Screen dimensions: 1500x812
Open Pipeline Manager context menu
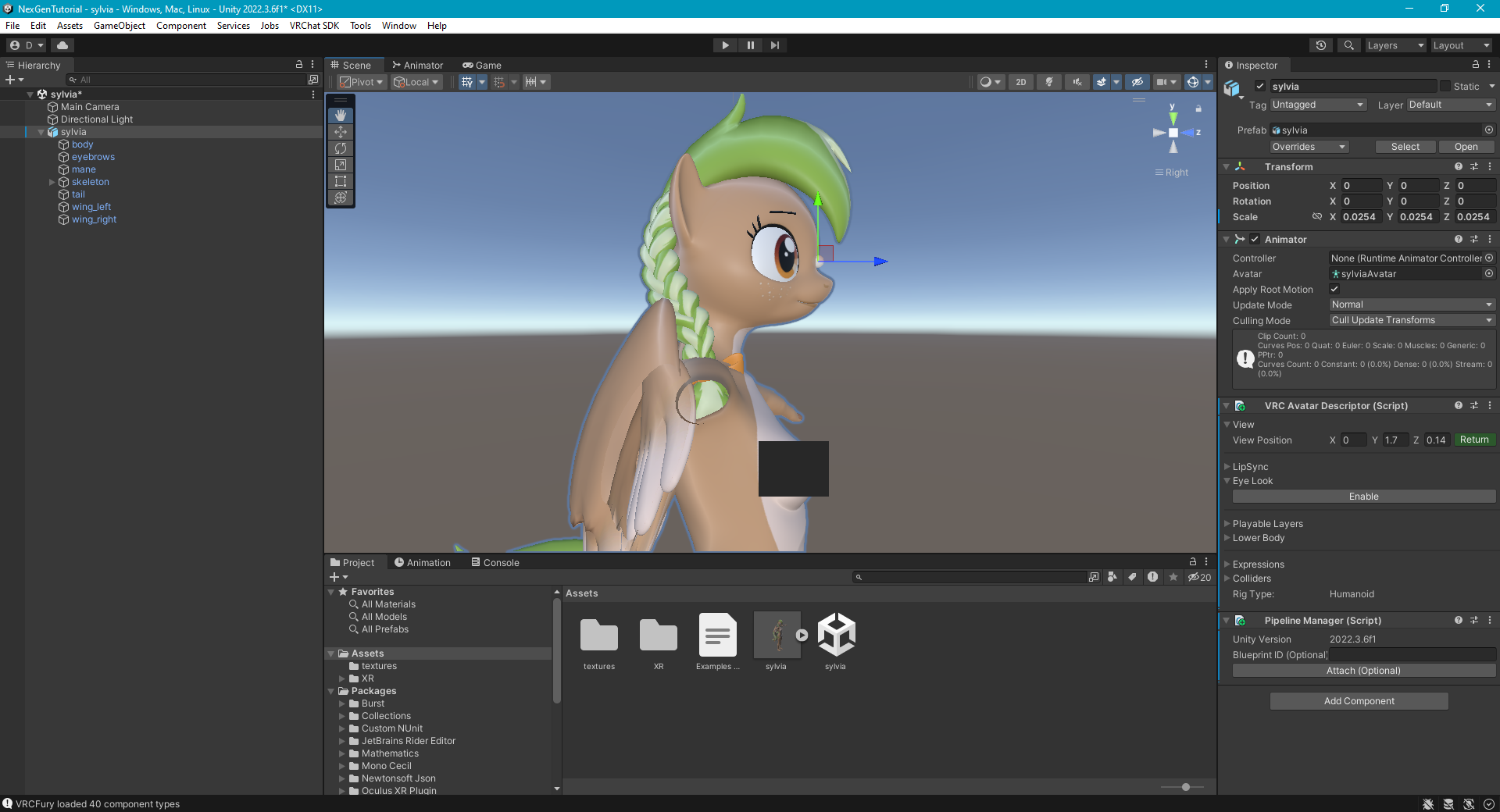[x=1490, y=620]
